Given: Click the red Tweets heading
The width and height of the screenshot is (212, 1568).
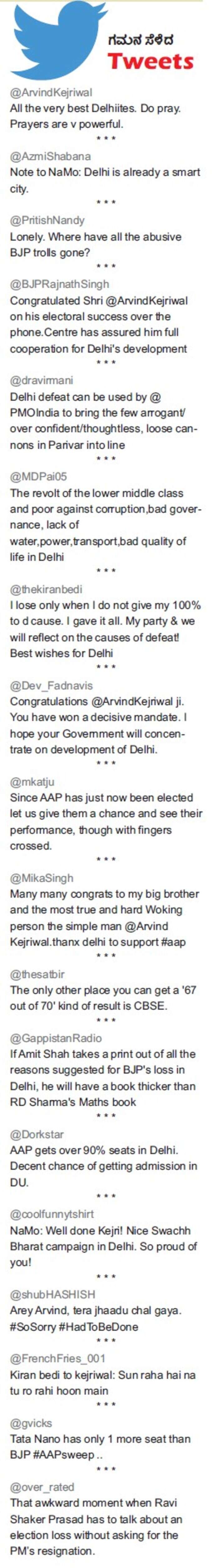Looking at the screenshot, I should coord(151,62).
